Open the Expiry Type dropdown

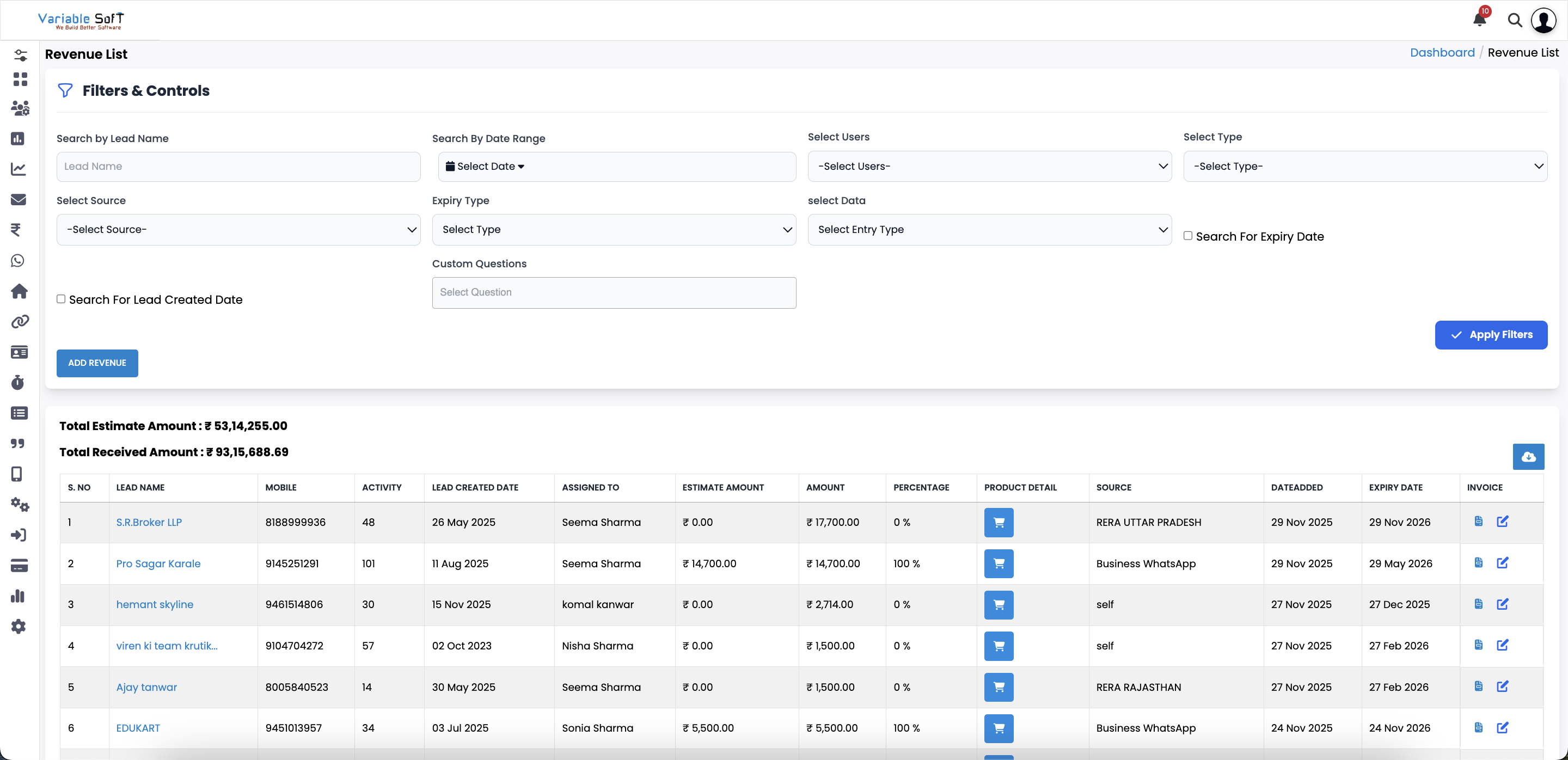click(x=614, y=229)
